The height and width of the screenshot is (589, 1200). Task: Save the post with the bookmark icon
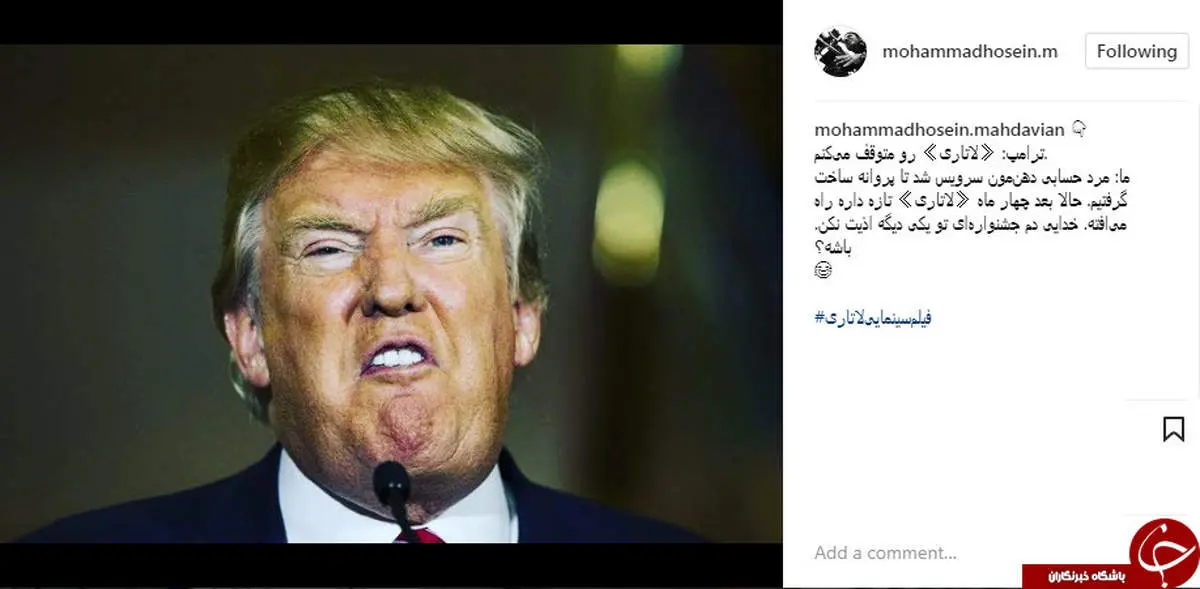point(1173,429)
